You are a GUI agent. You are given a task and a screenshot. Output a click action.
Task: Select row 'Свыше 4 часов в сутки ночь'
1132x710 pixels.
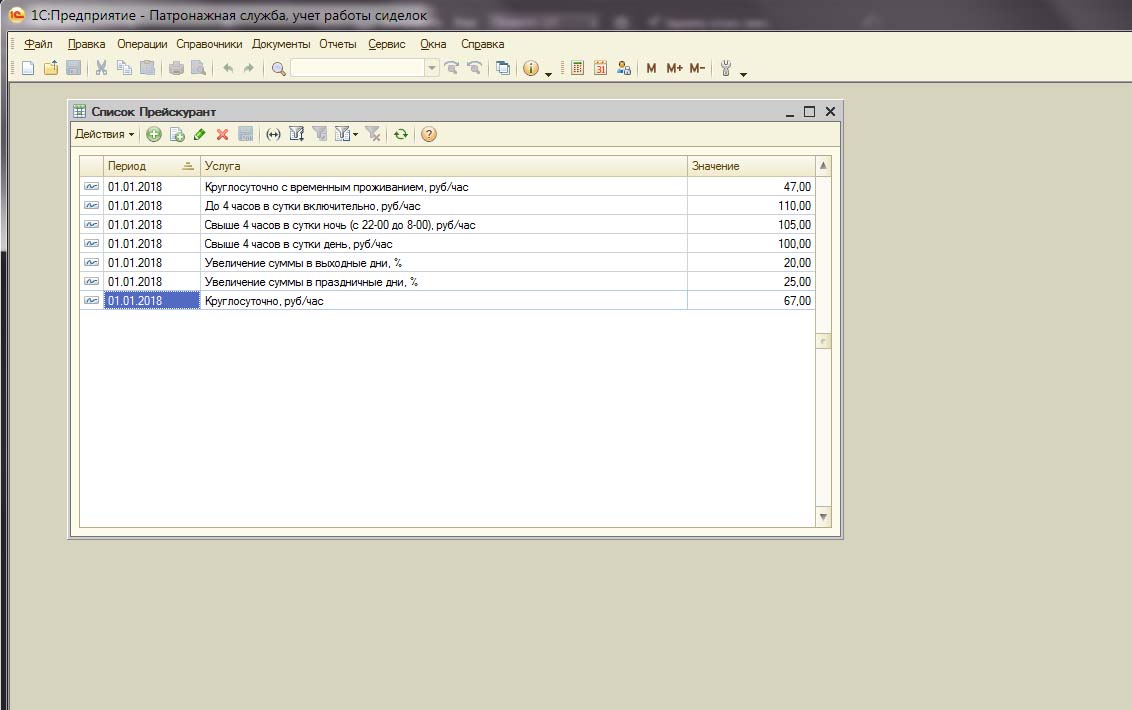[448, 225]
